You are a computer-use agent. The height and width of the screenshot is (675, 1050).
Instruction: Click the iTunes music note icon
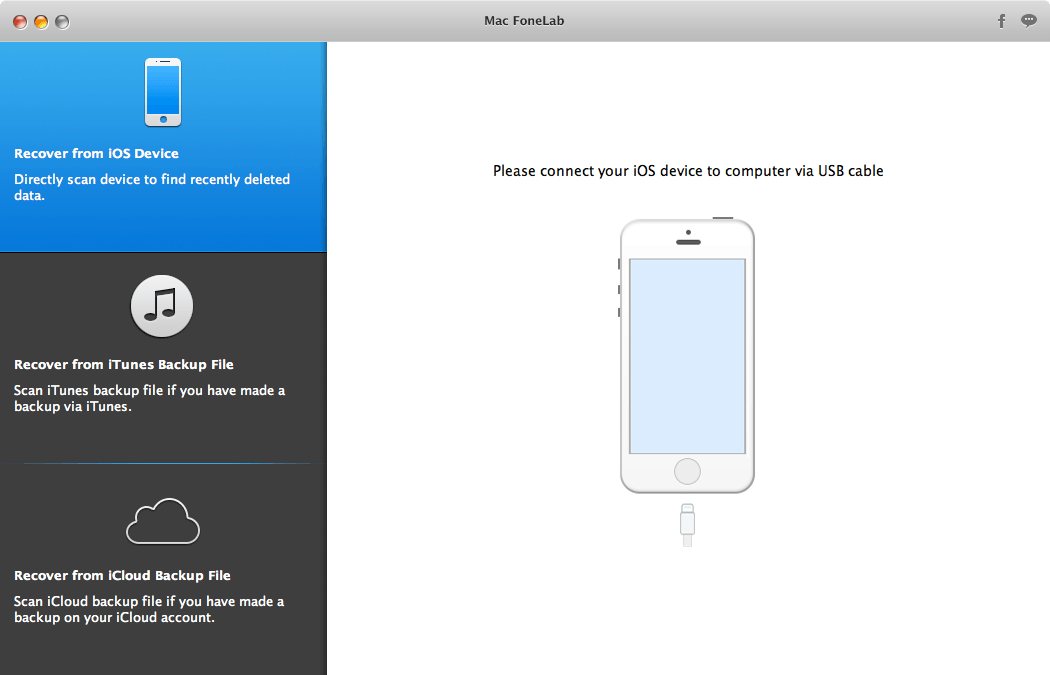(161, 306)
